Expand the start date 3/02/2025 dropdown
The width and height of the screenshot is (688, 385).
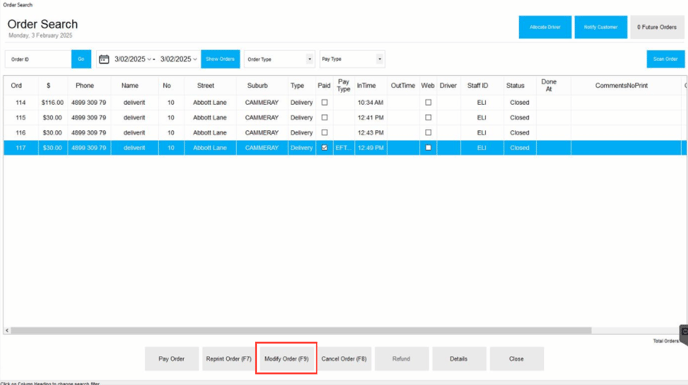pyautogui.click(x=149, y=59)
